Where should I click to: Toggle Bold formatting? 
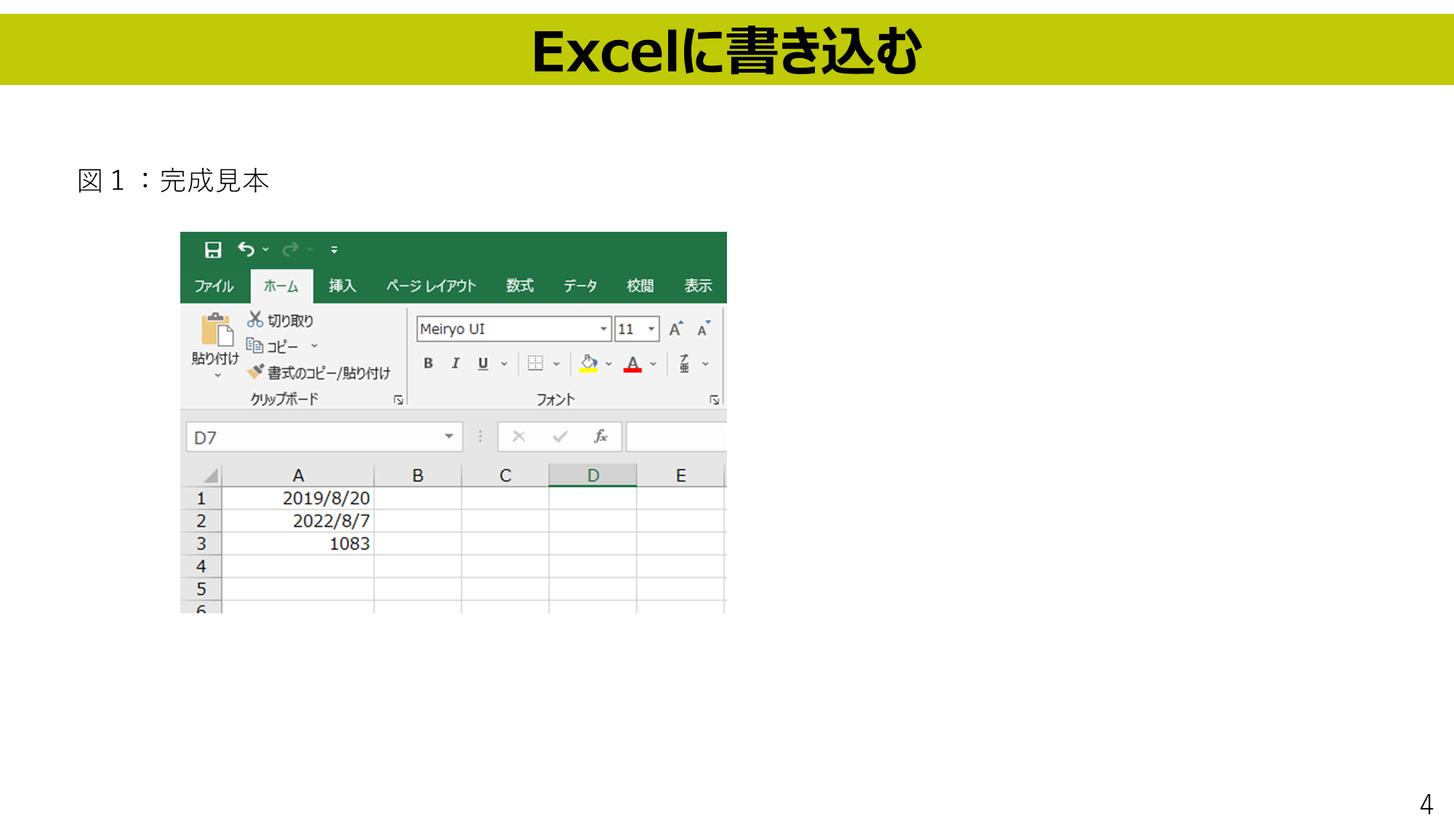[x=429, y=363]
